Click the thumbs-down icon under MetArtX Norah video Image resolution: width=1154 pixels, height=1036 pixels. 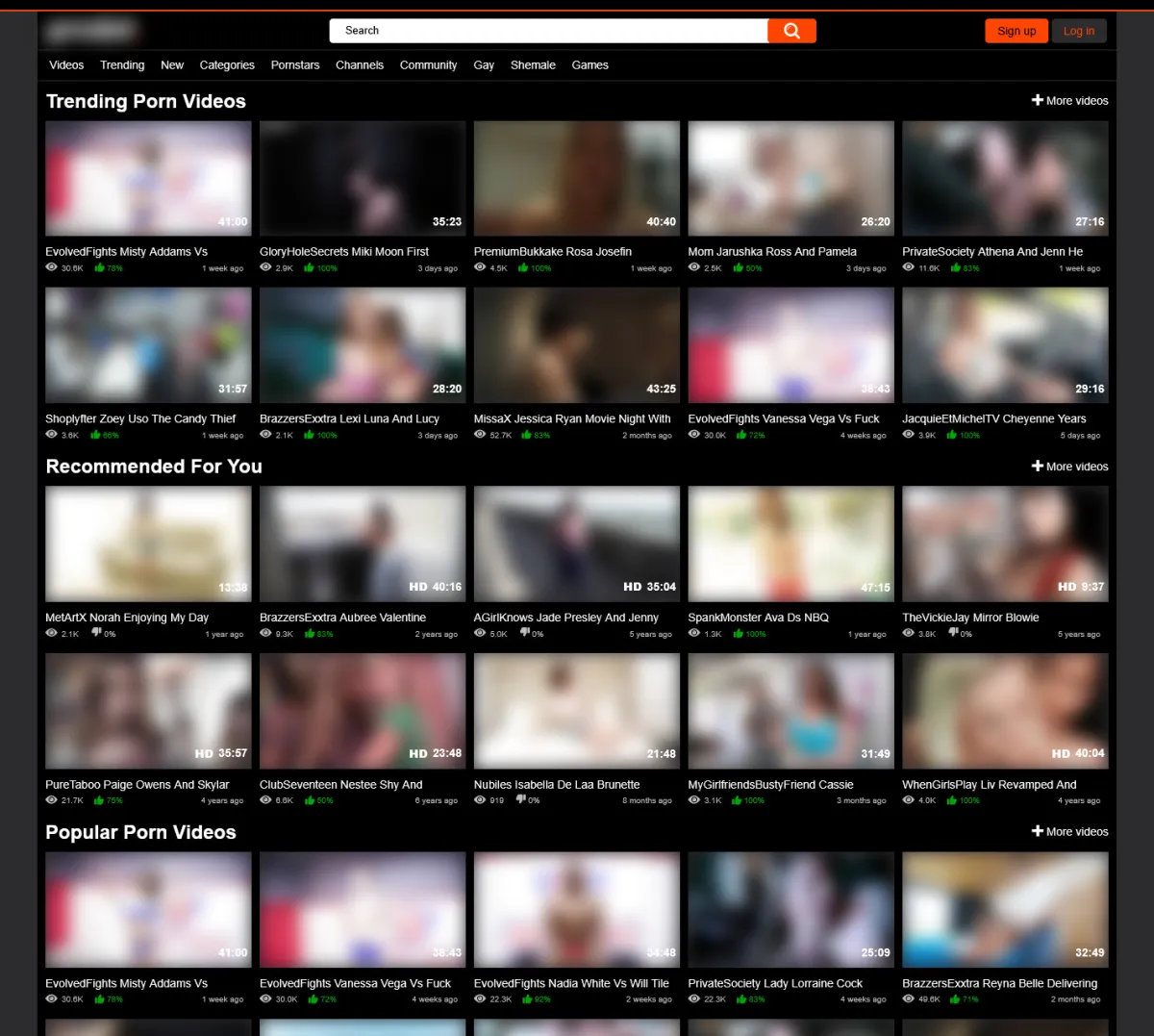pyautogui.click(x=96, y=633)
